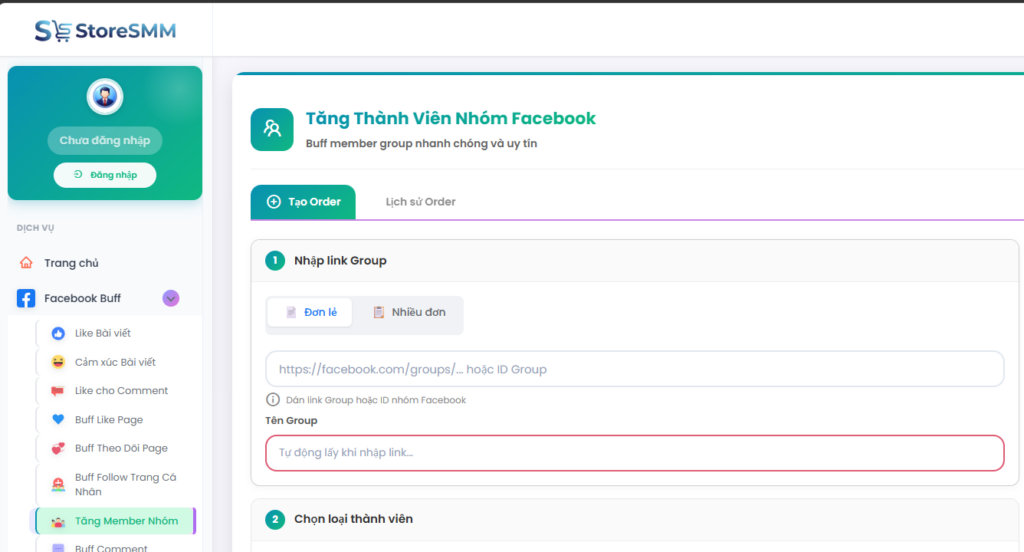Image resolution: width=1024 pixels, height=552 pixels.
Task: Focus the Facebook group link input field
Action: click(x=634, y=369)
